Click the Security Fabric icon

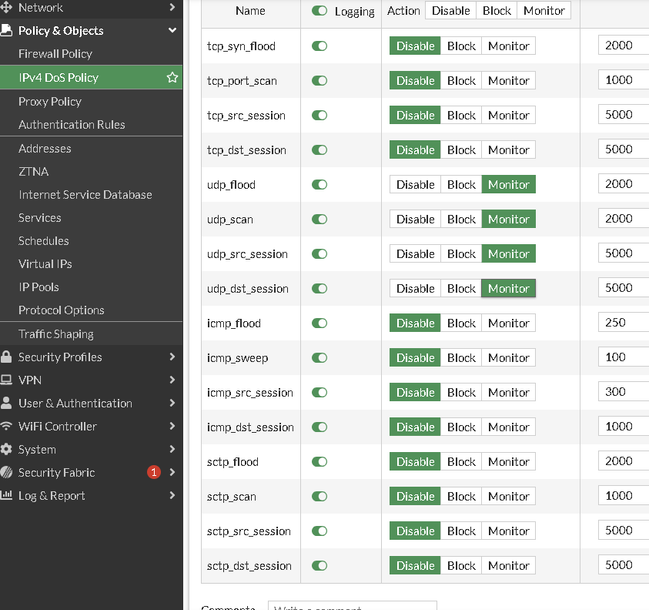point(8,472)
